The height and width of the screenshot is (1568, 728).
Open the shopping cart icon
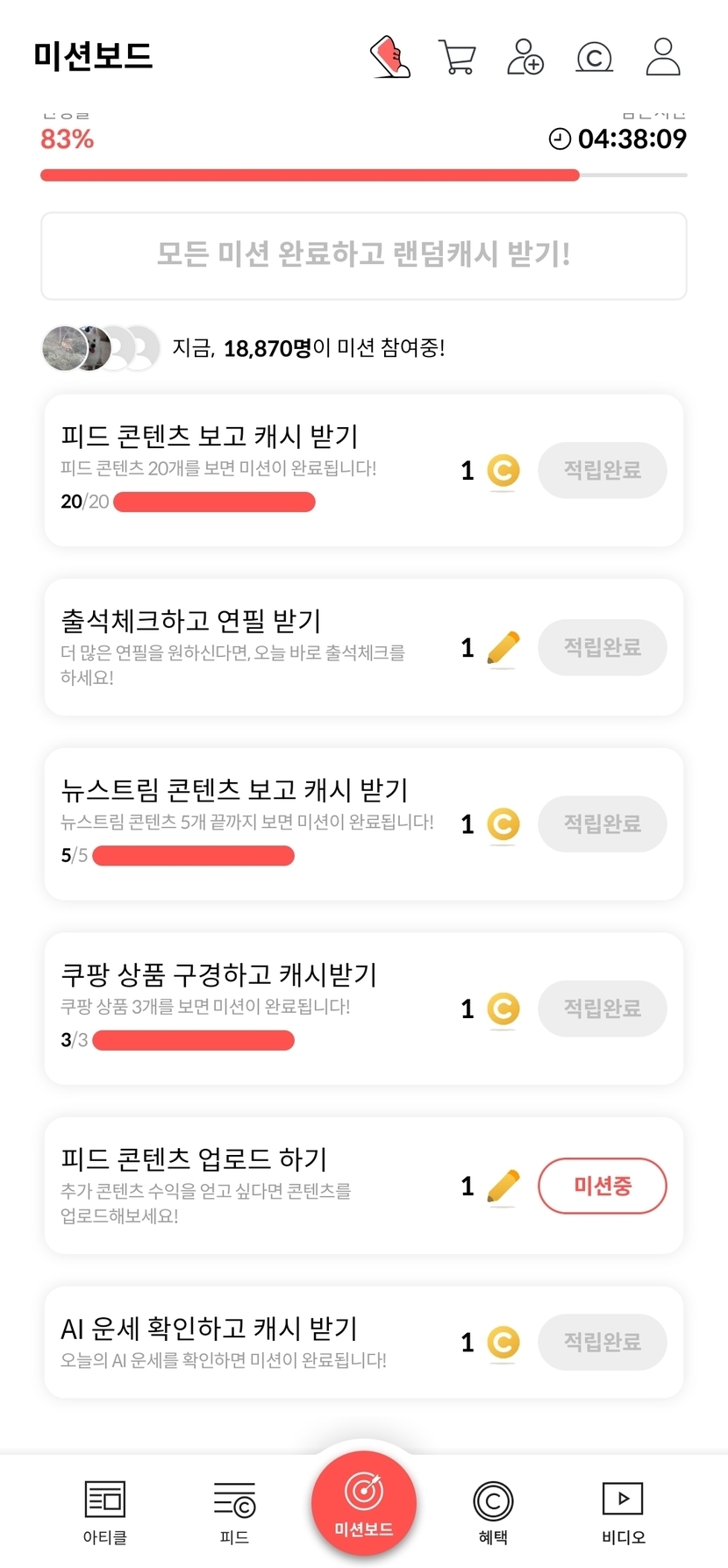tap(457, 58)
